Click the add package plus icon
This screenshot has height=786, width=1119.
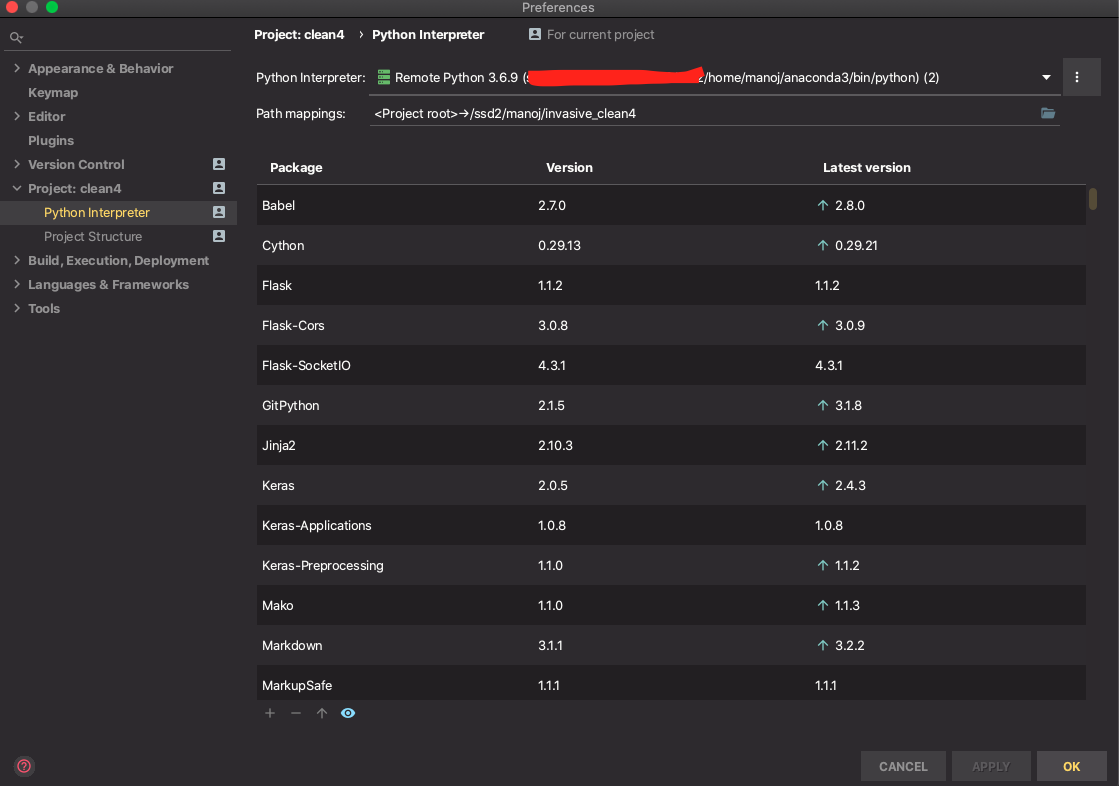[x=270, y=713]
